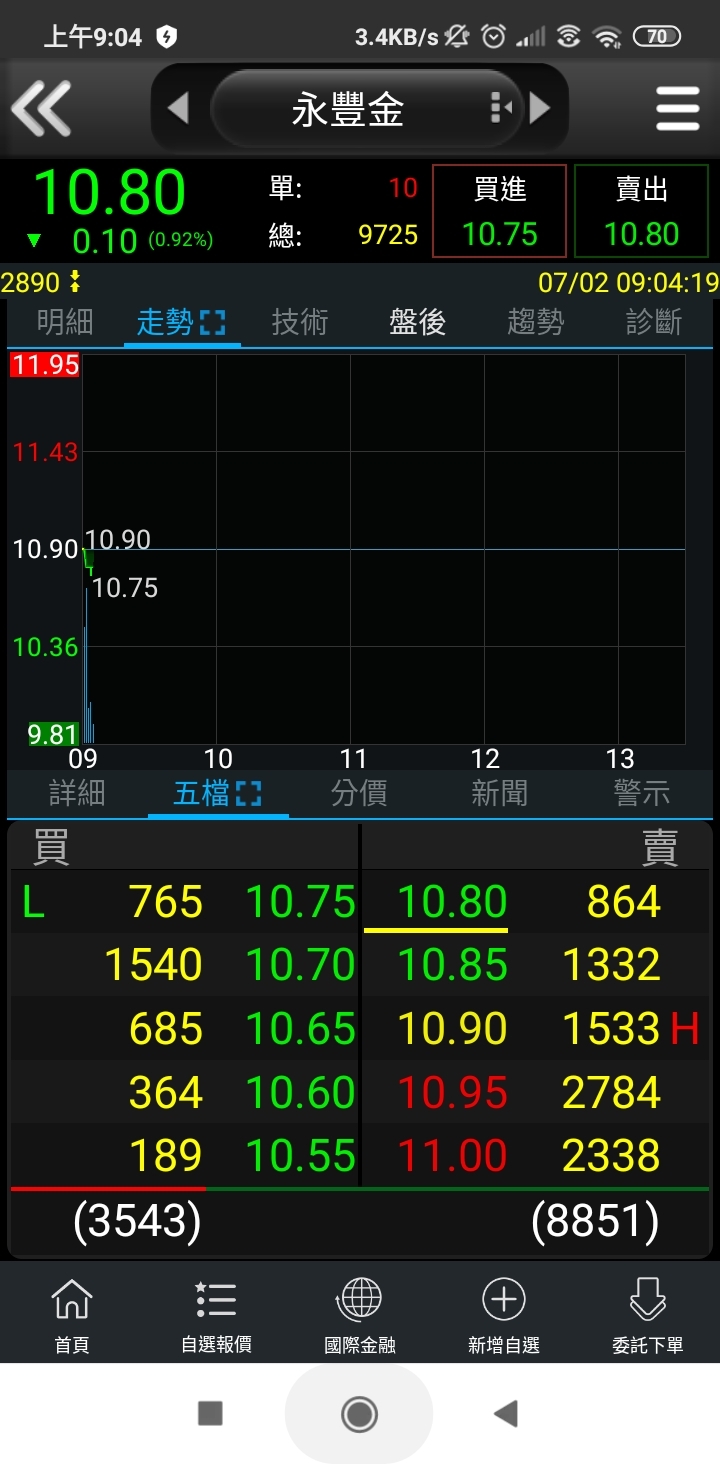Select bid price 10.65 in 五檔
Screen dimensions: 720x1464
[x=301, y=1029]
